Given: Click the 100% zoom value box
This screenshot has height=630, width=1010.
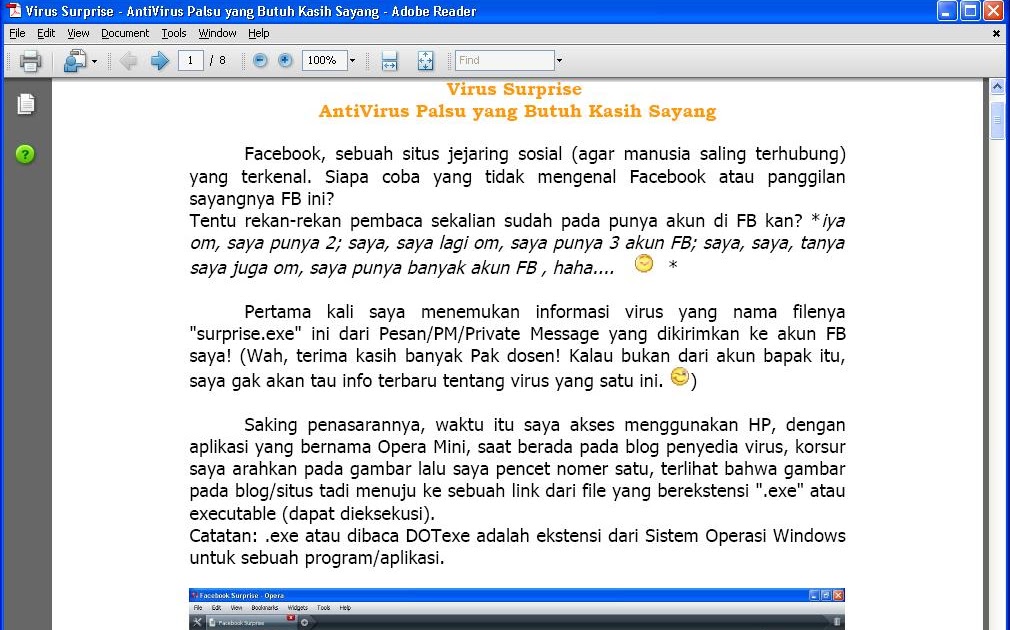Looking at the screenshot, I should 324,61.
